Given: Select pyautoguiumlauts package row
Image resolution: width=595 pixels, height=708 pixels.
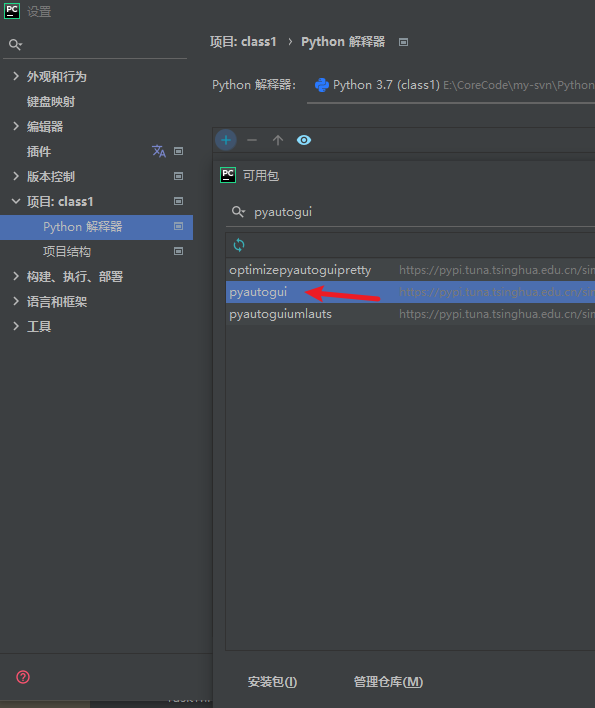Looking at the screenshot, I should (410, 314).
